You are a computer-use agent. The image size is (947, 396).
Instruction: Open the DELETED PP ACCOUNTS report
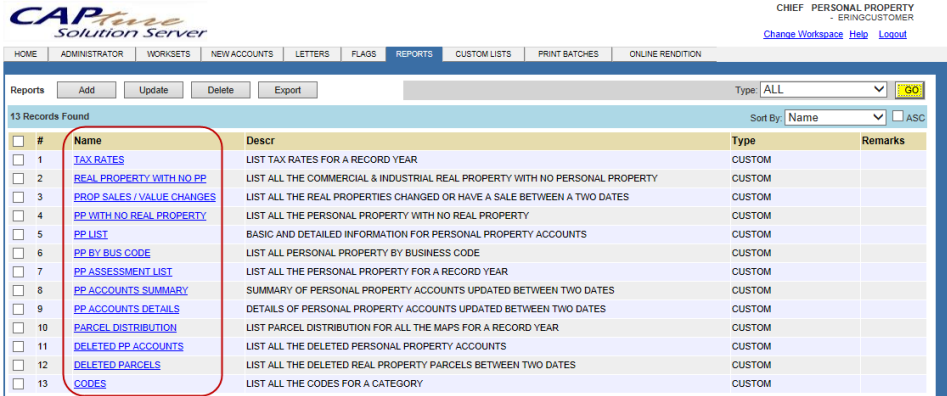tap(129, 346)
